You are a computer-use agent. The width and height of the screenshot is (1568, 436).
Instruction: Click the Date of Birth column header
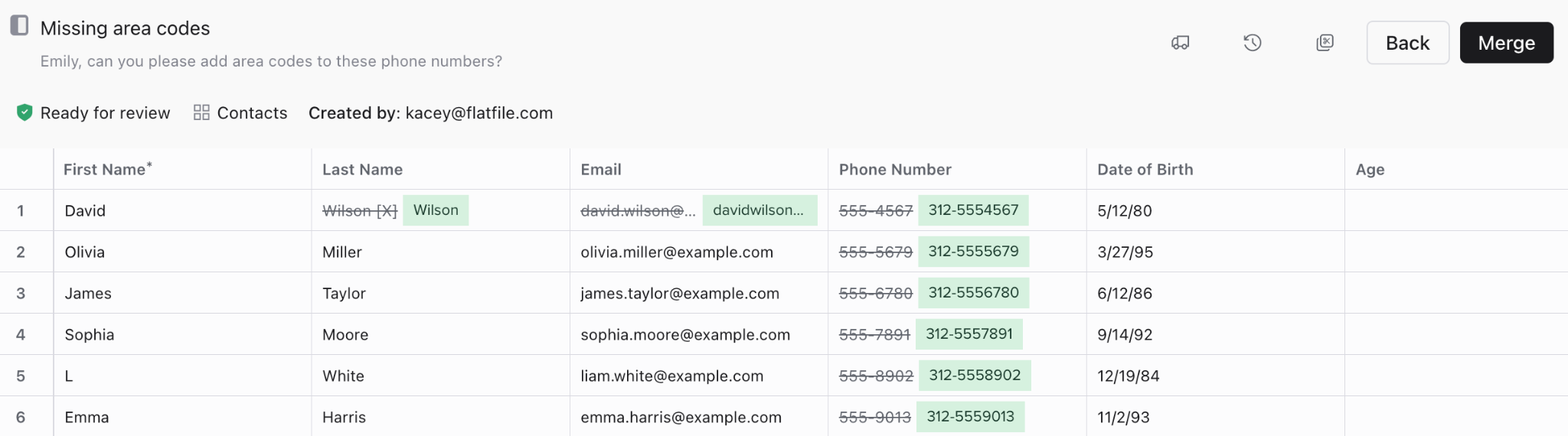point(1145,170)
